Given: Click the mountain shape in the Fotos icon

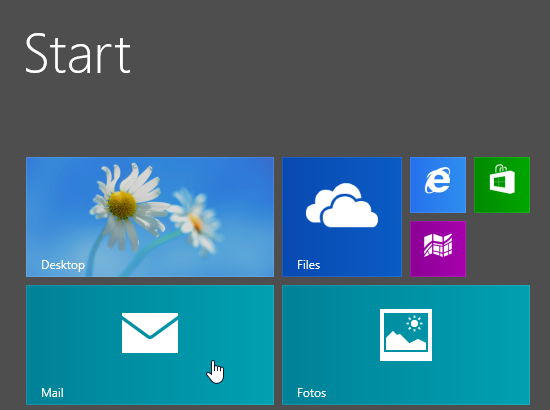Looking at the screenshot, I should (x=406, y=341).
